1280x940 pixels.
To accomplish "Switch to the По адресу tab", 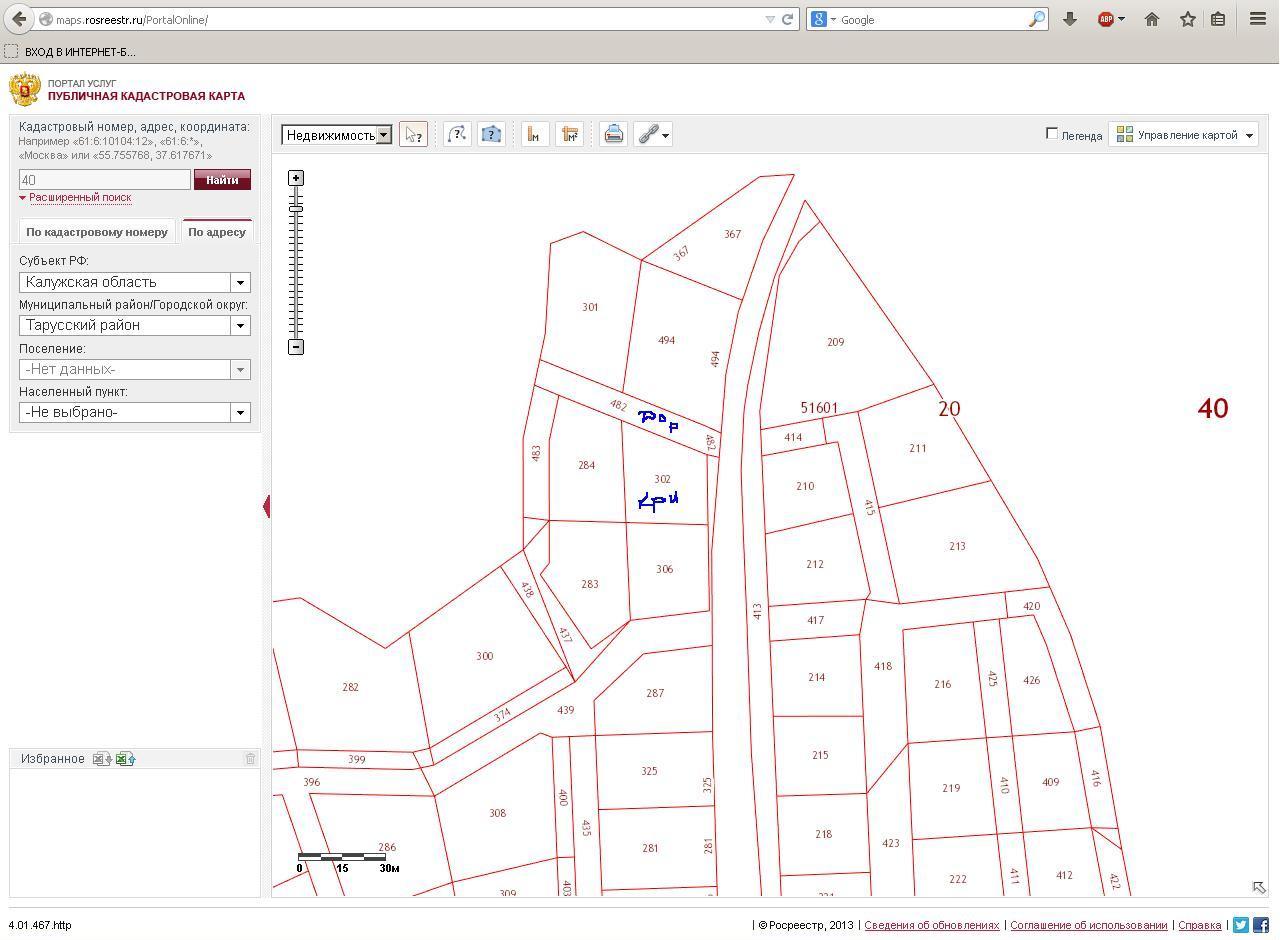I will (x=217, y=232).
